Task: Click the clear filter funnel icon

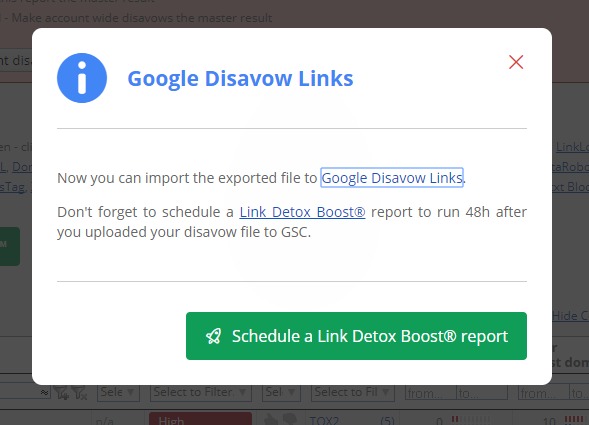Action: [79, 393]
